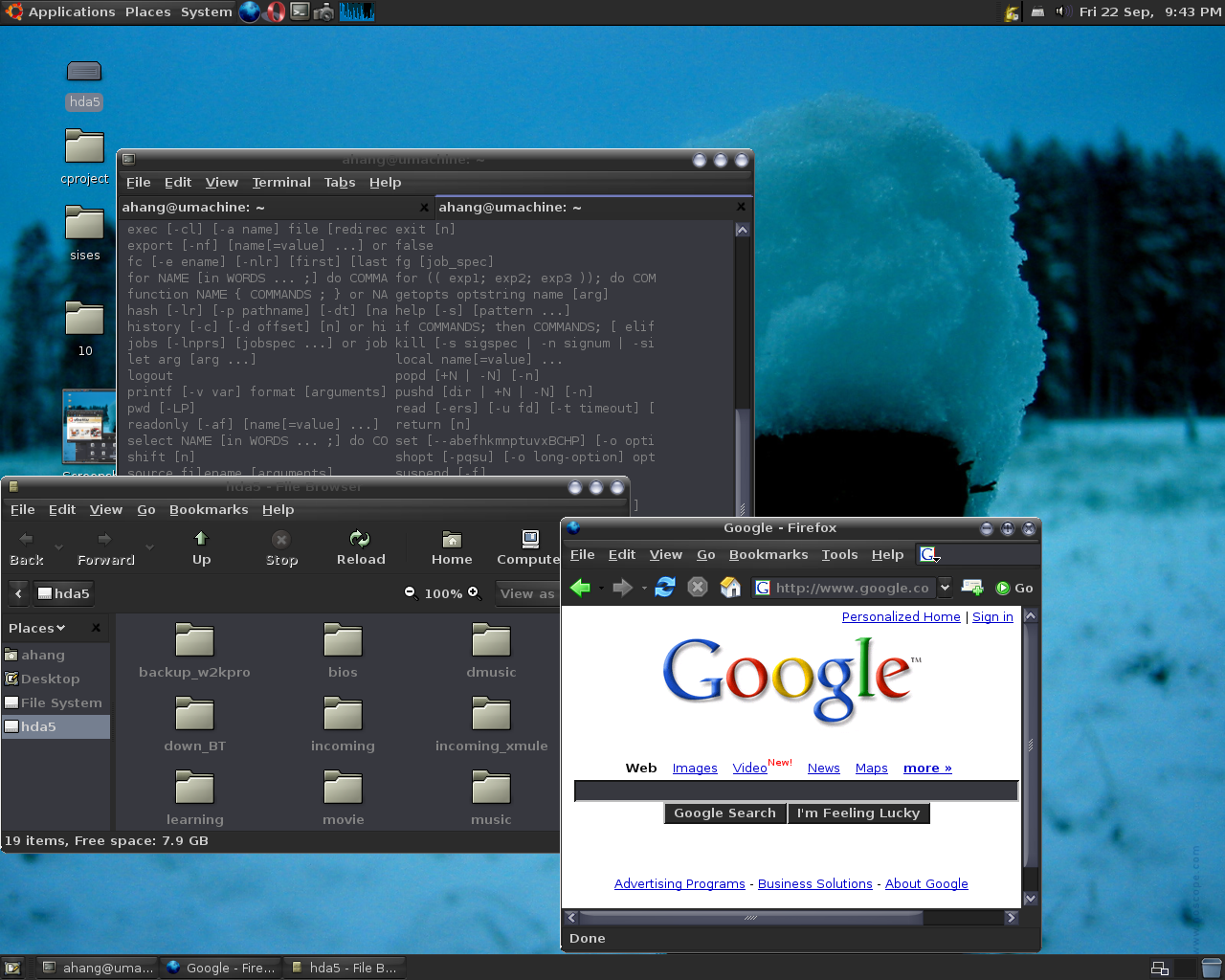Image resolution: width=1225 pixels, height=980 pixels.
Task: Open file browser Back history dropdown
Action: (x=58, y=547)
